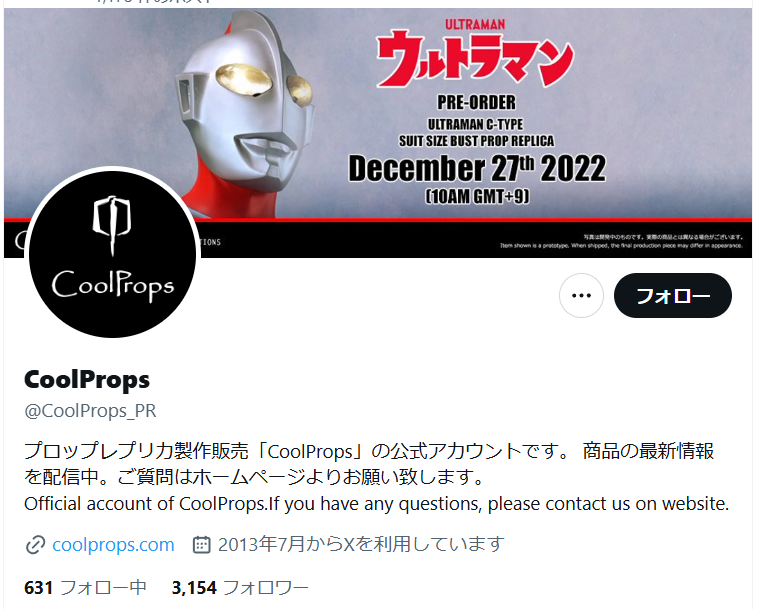Open the three-dot more options menu
Image resolution: width=759 pixels, height=609 pixels.
pyautogui.click(x=581, y=295)
